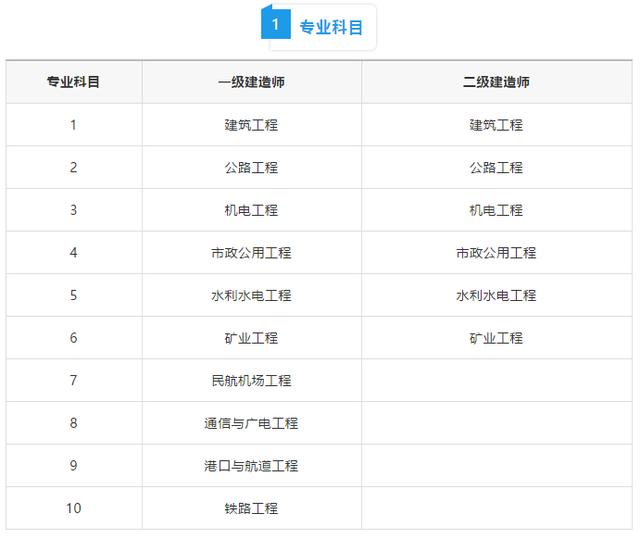
Task: Select the 一级建造师 column header
Action: coord(251,82)
